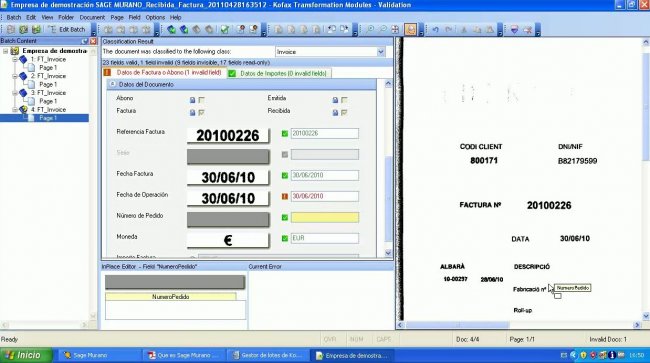Image resolution: width=650 pixels, height=363 pixels.
Task: Click the fit-to-page icon beside zoom out
Action: 395,29
